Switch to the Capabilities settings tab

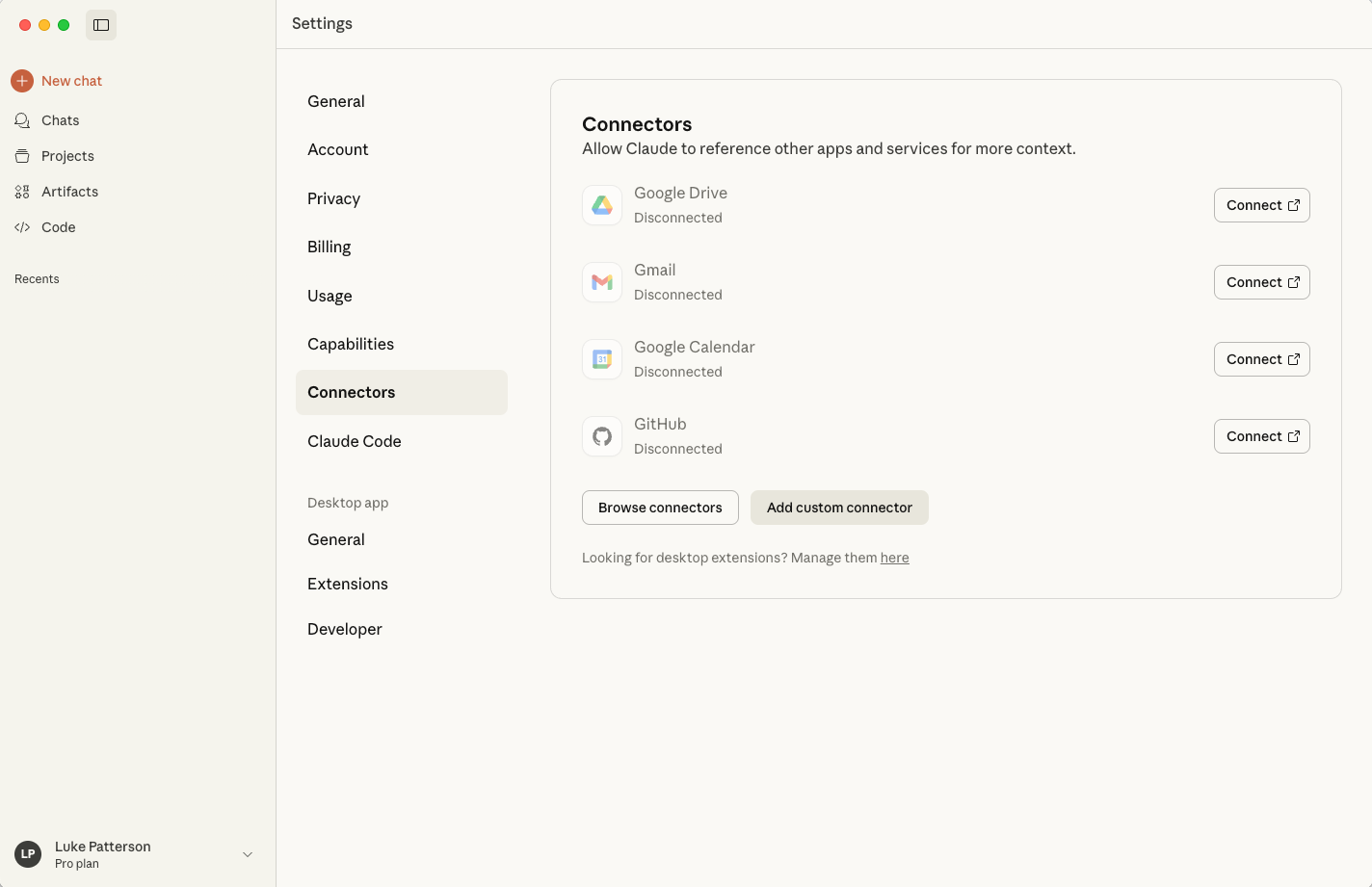[351, 344]
